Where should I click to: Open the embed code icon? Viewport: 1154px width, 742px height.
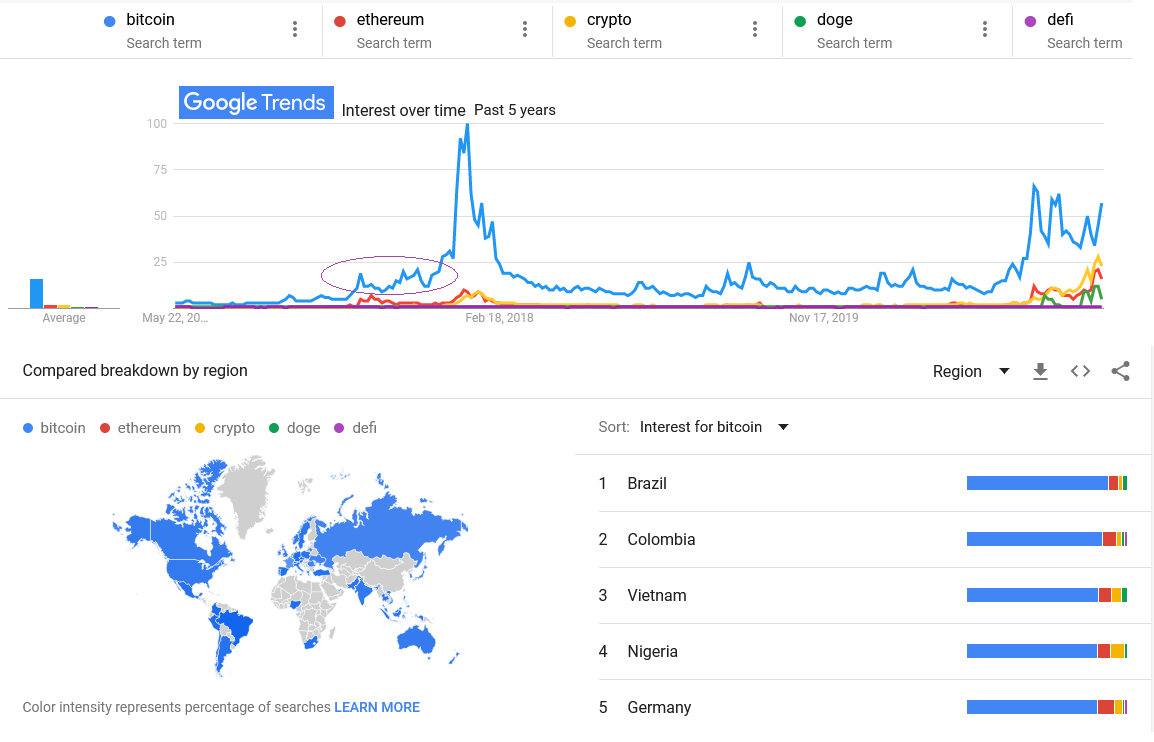pyautogui.click(x=1080, y=371)
